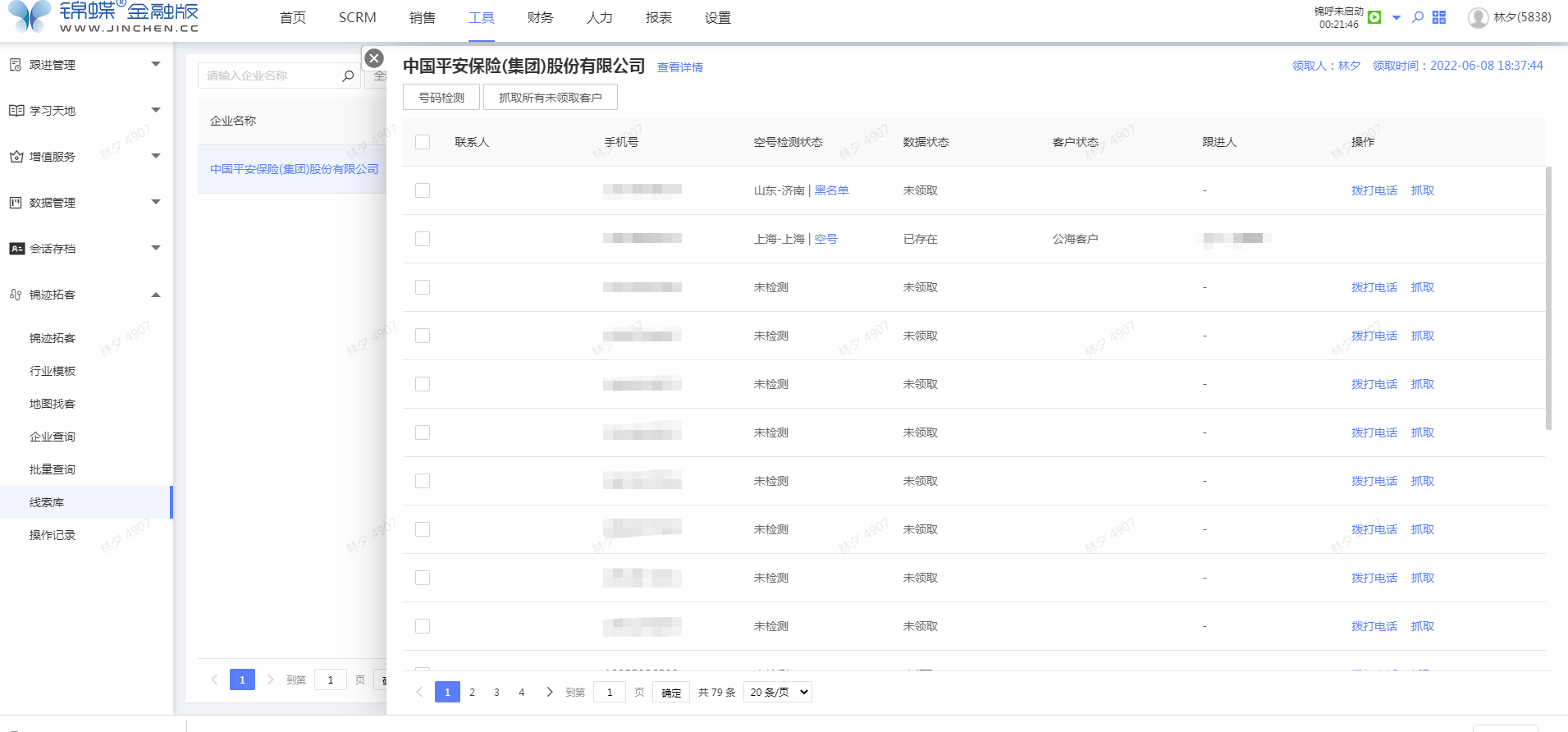The height and width of the screenshot is (732, 1568).
Task: Click next page arrow in company list pagination
Action: (270, 679)
